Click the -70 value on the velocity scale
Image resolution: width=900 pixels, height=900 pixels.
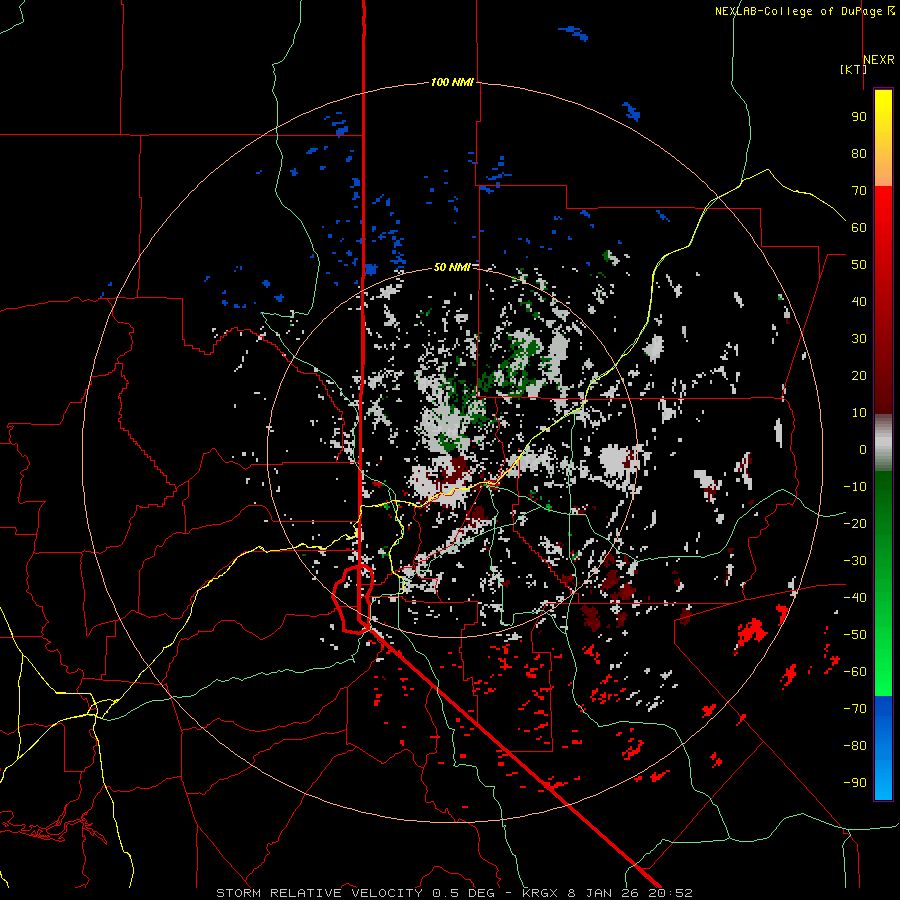pyautogui.click(x=855, y=708)
